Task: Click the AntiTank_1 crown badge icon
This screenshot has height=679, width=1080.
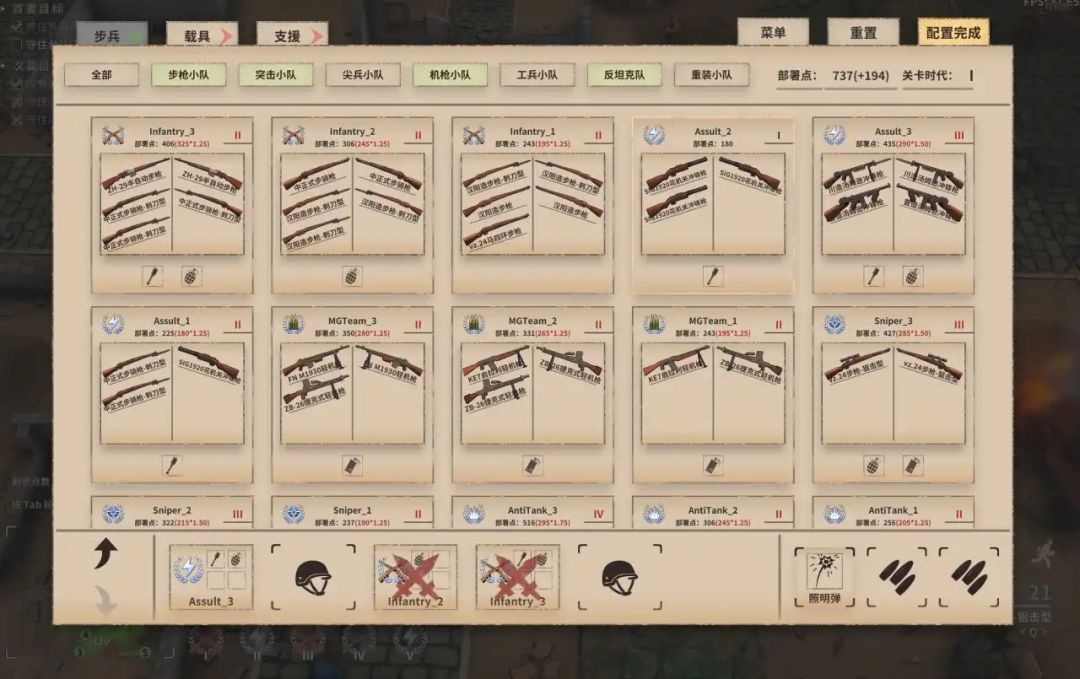Action: (835, 514)
